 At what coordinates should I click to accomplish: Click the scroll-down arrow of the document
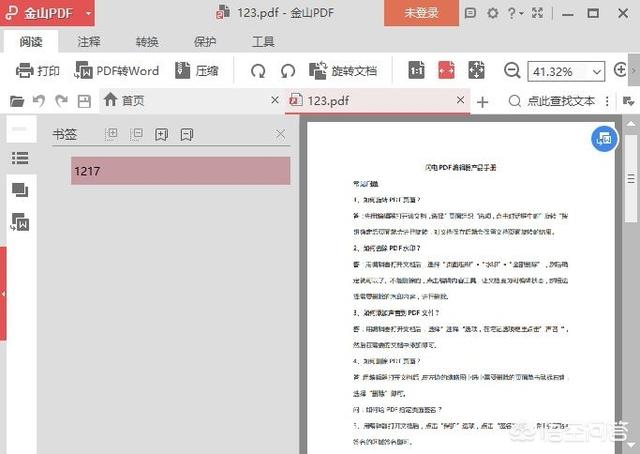(631, 445)
